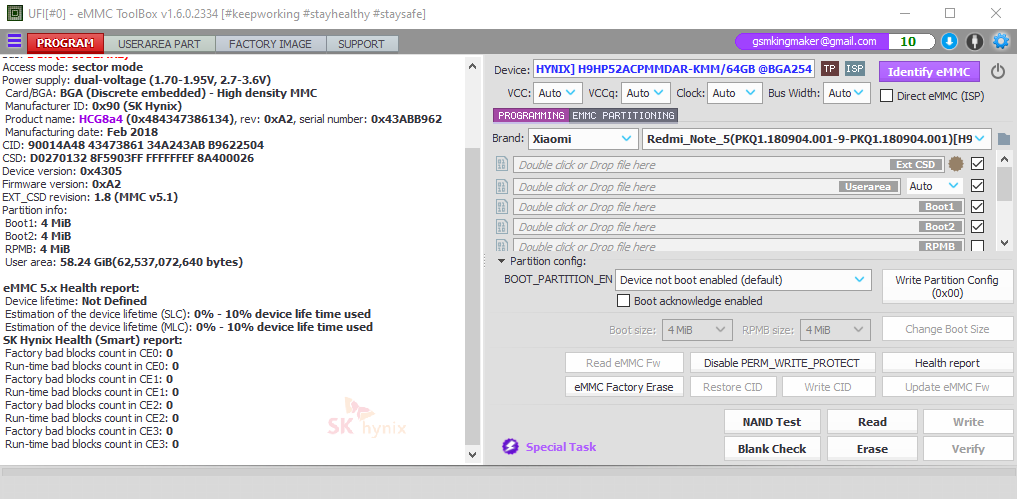Open the VCC dropdown

558,93
